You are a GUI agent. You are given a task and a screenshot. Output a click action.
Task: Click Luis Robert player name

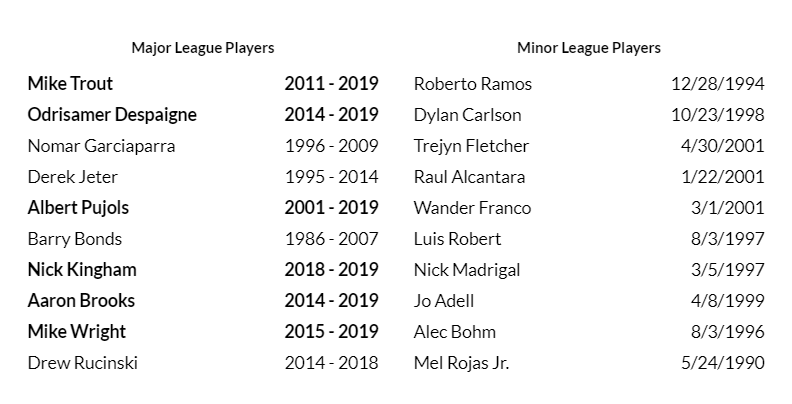tap(457, 239)
